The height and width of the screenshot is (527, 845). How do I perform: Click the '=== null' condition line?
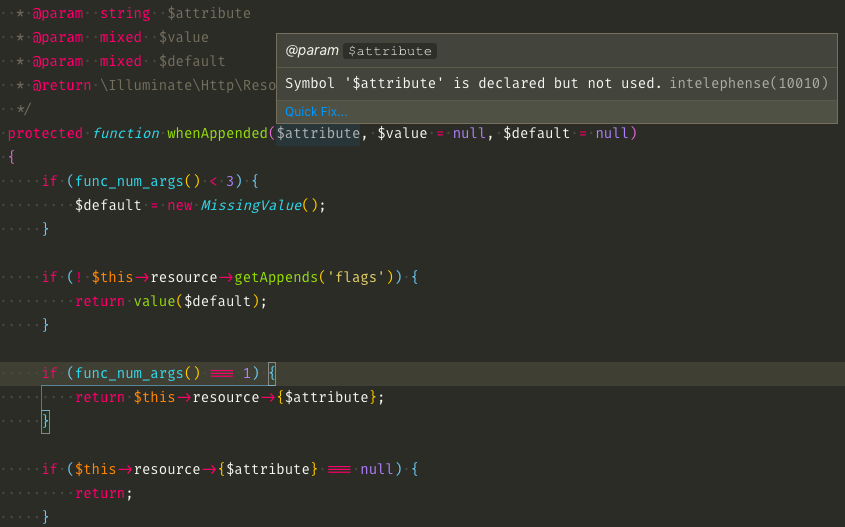click(230, 469)
